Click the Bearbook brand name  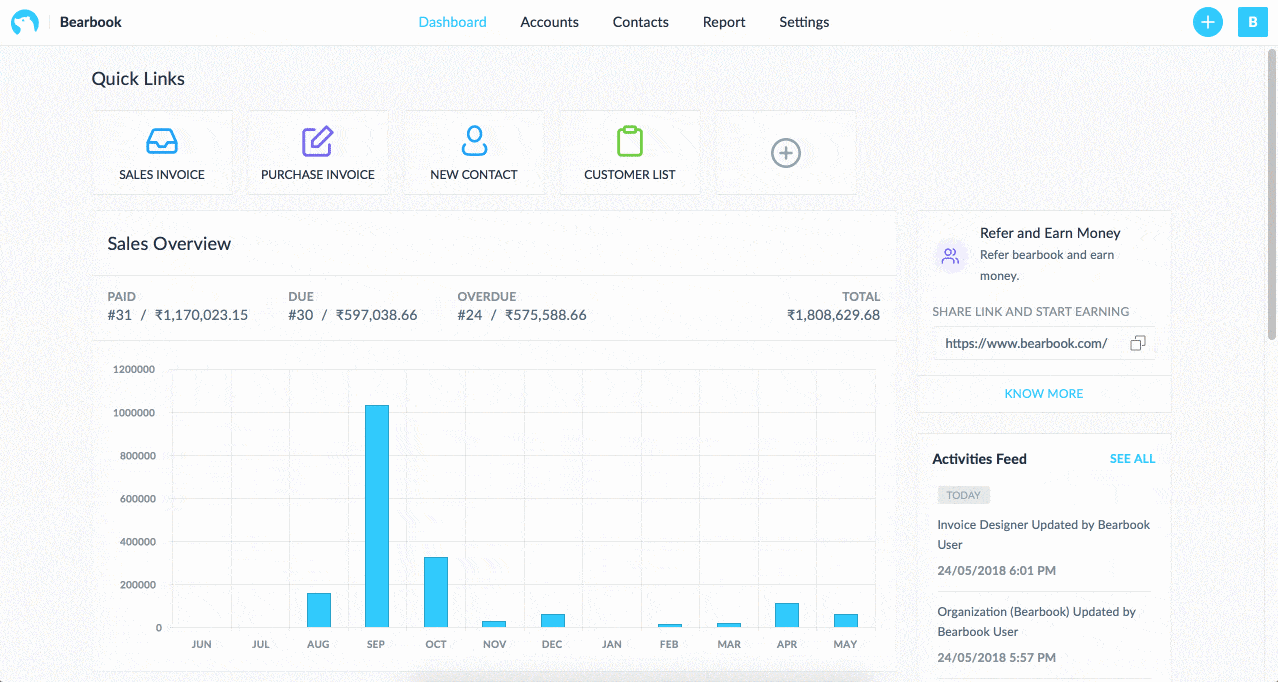coord(91,22)
